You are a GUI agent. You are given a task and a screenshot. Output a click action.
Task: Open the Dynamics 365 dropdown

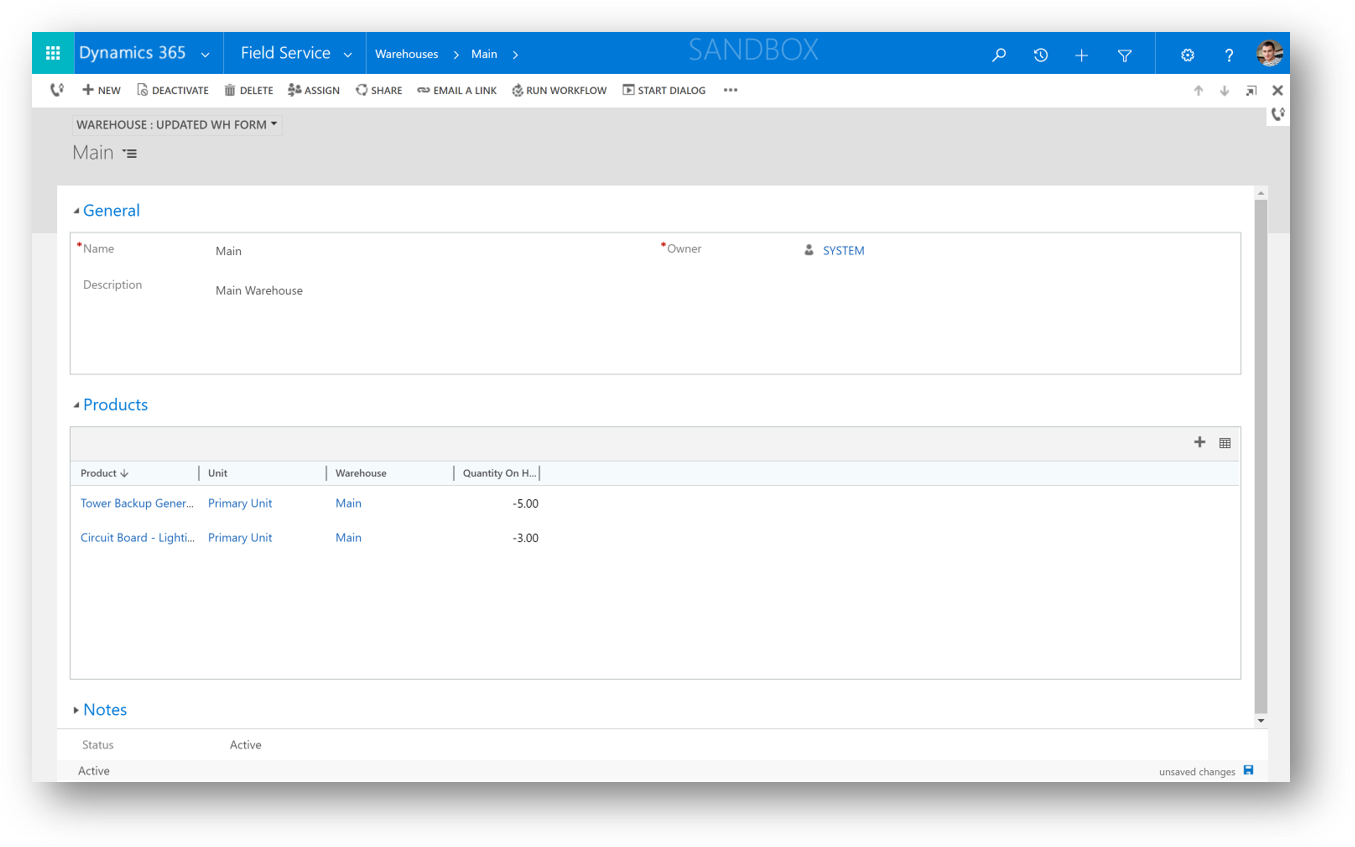tap(205, 54)
